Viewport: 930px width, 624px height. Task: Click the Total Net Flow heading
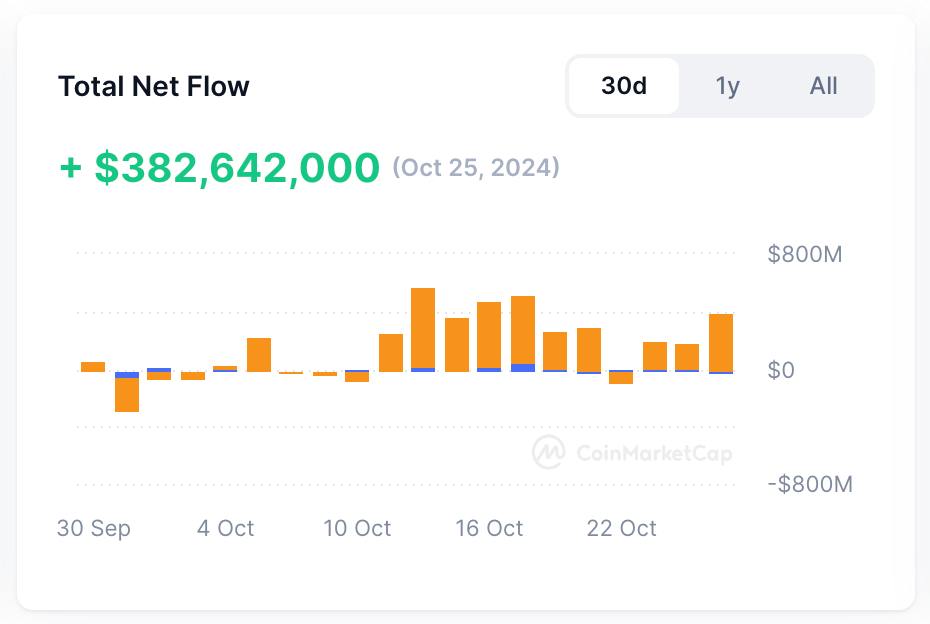pos(155,87)
